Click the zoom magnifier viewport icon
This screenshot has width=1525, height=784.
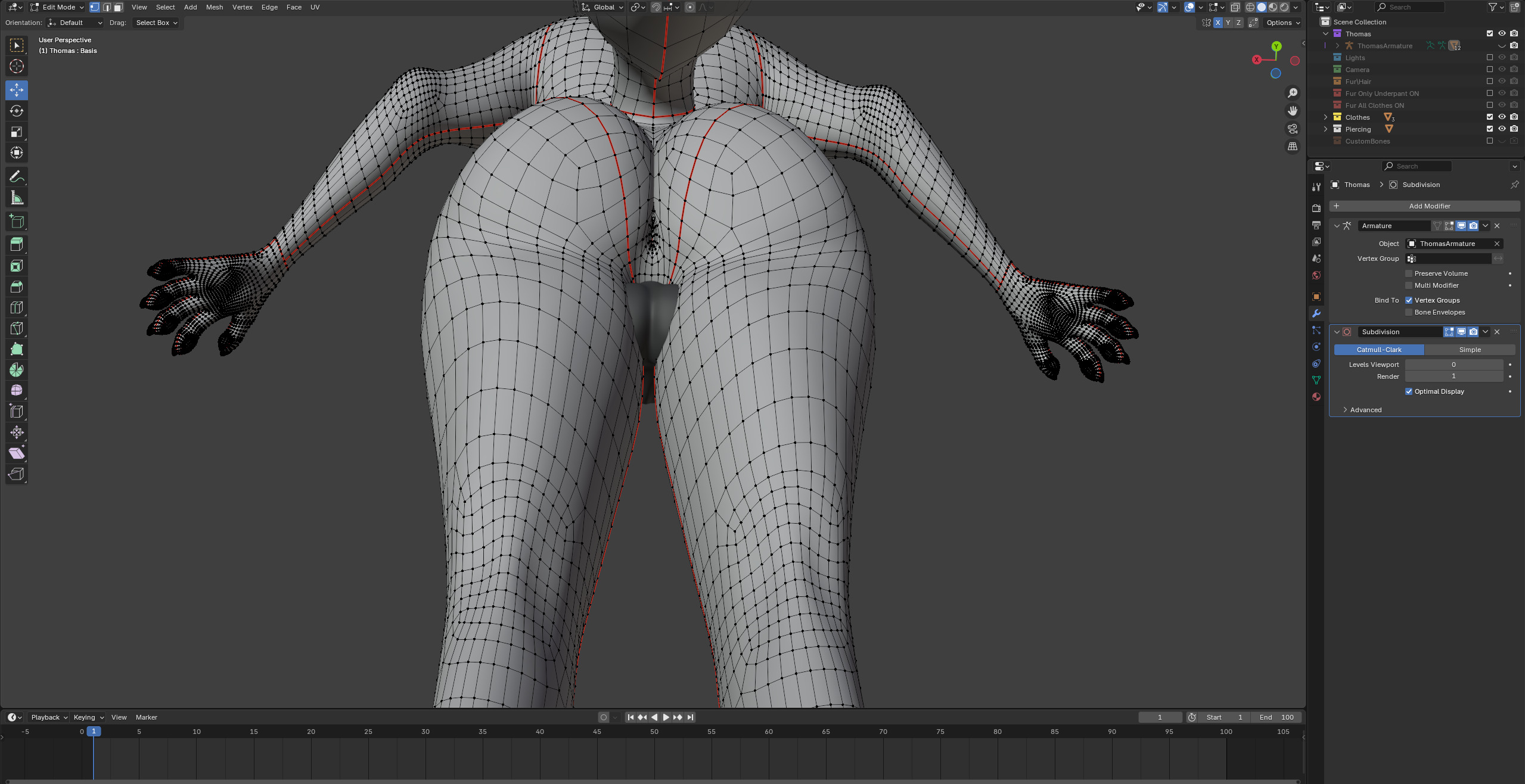tap(1293, 93)
